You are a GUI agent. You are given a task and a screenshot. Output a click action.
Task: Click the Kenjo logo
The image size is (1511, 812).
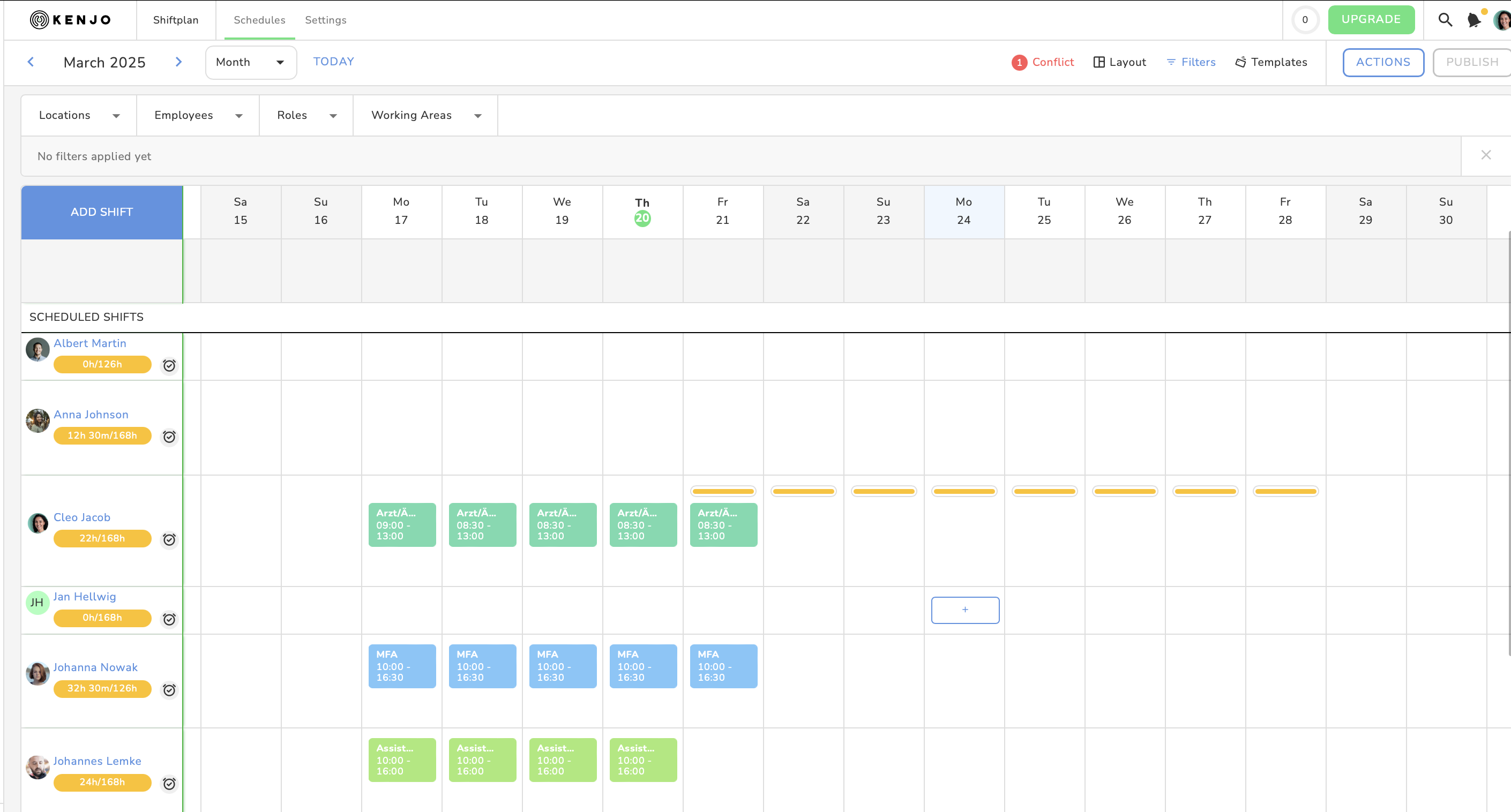coord(70,20)
